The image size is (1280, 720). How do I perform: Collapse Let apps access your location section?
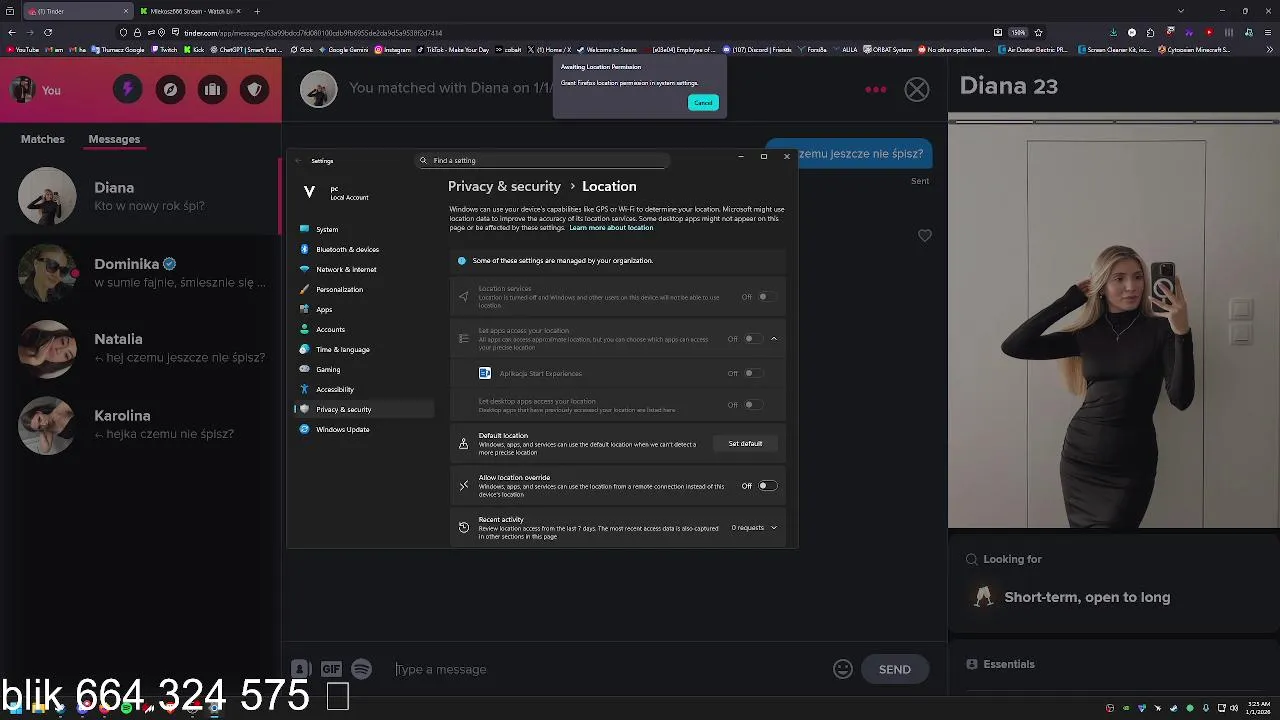(774, 339)
